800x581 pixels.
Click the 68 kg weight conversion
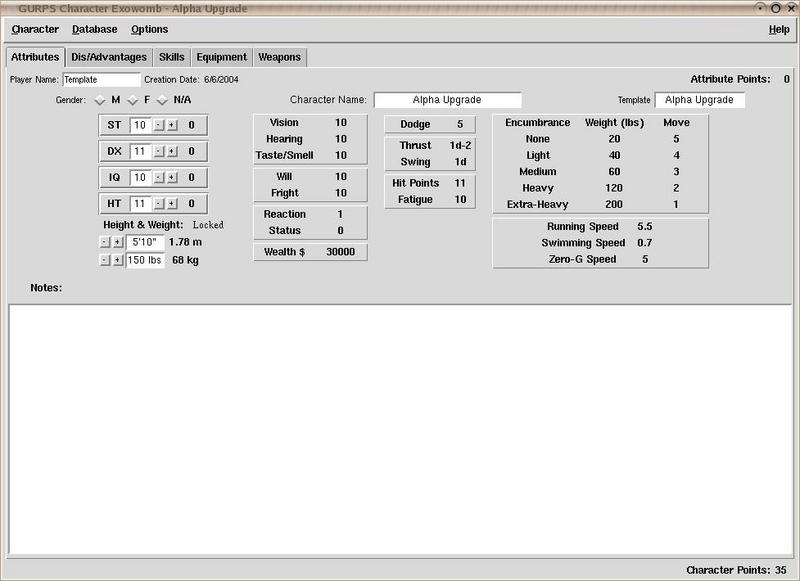(185, 260)
